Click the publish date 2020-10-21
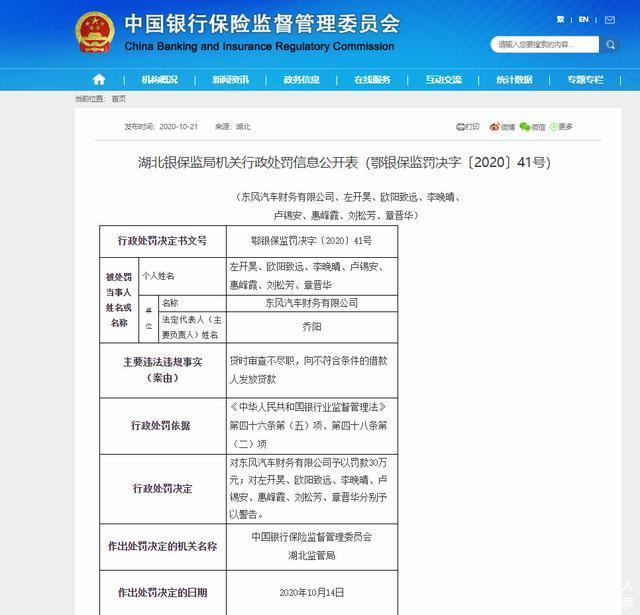Screen dimensions: 640x615 coord(178,127)
